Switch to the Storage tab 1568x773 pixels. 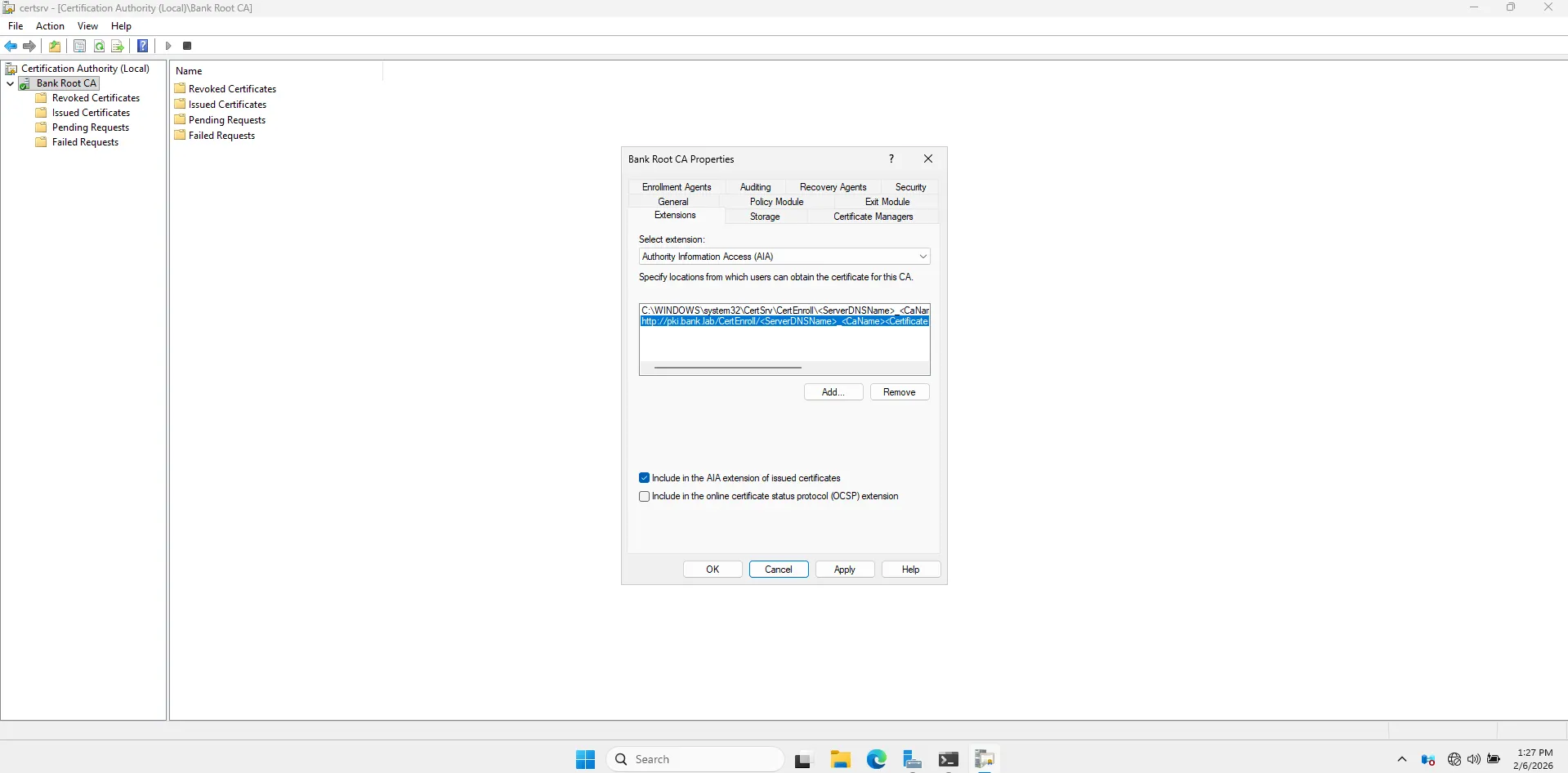[765, 217]
